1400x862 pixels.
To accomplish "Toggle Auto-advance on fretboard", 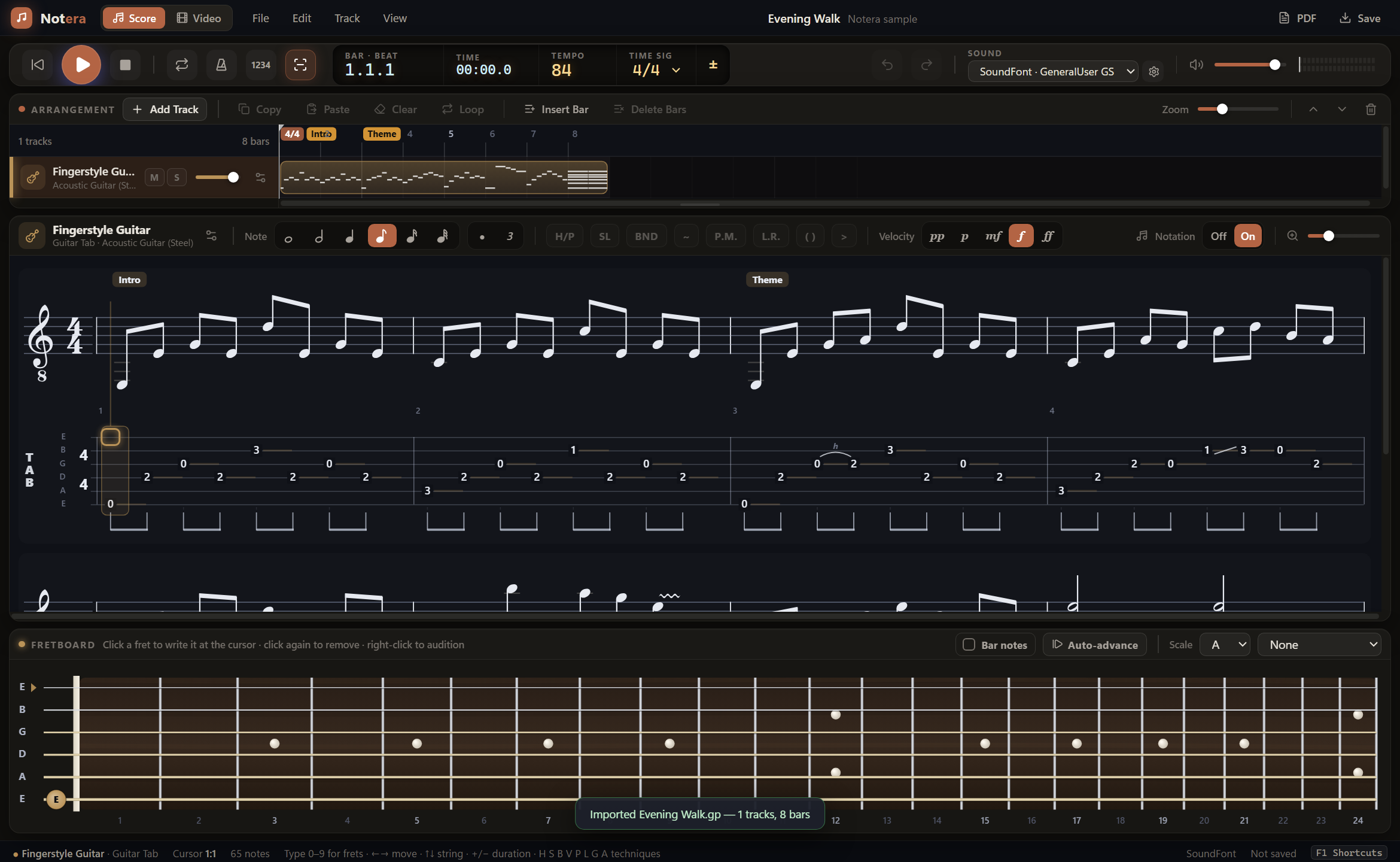I will [1094, 645].
